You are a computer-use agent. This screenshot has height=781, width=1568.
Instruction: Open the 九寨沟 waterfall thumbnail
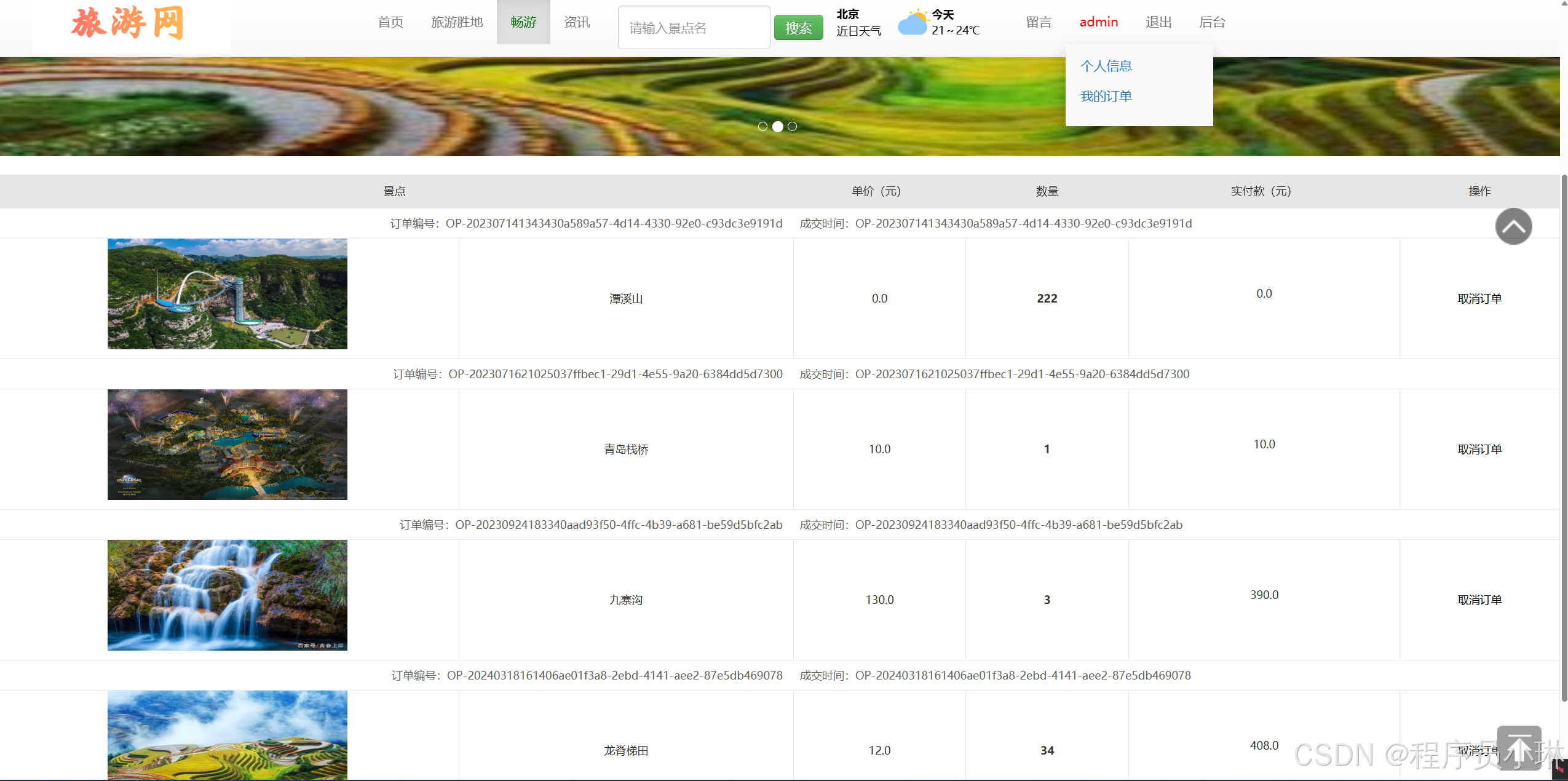(x=228, y=595)
